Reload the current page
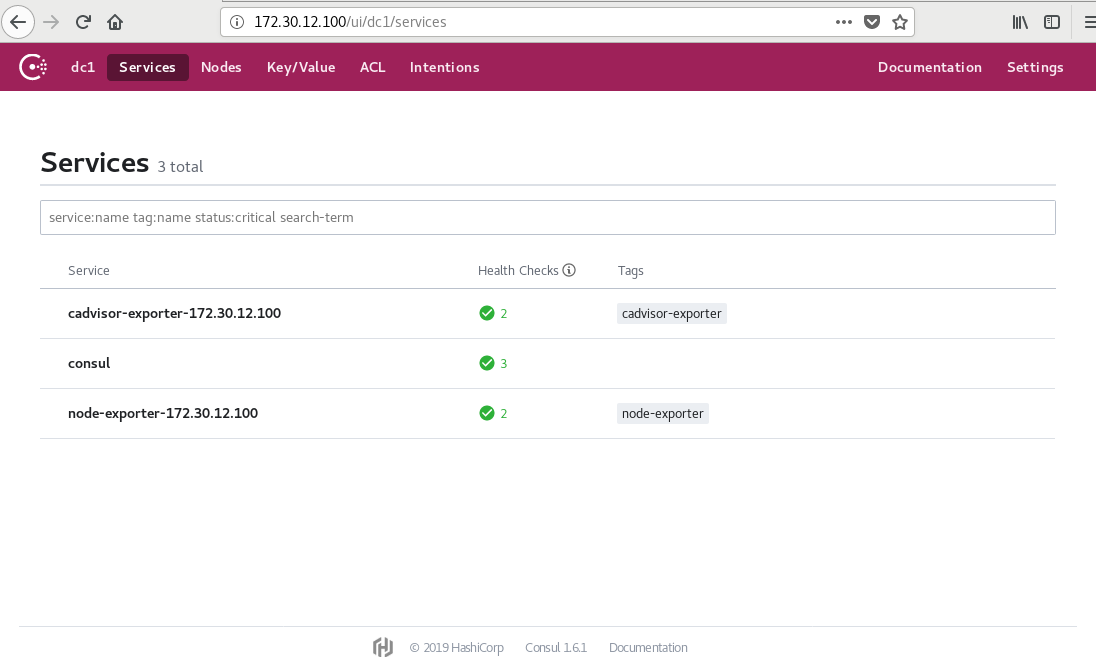1096x668 pixels. point(83,22)
